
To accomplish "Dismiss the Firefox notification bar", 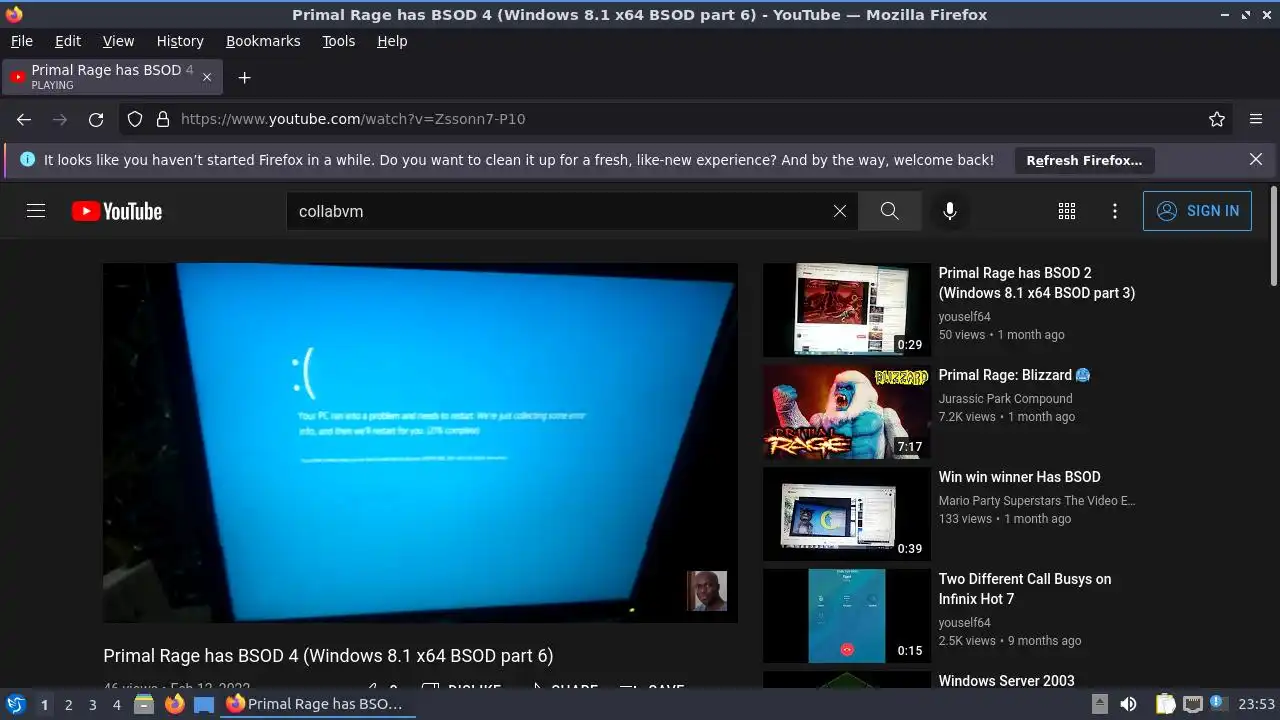I will pyautogui.click(x=1256, y=160).
